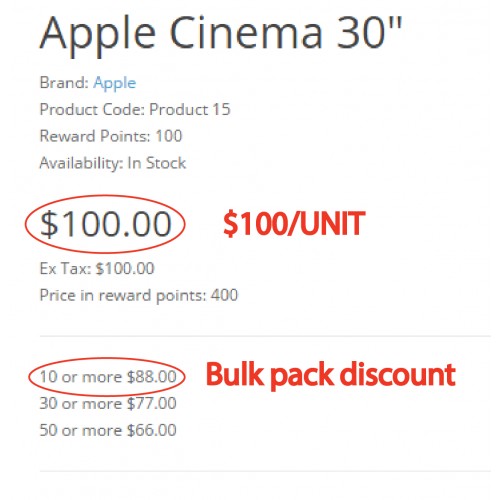
Task: Click the Apple Cinema 30" product title
Action: [x=221, y=35]
